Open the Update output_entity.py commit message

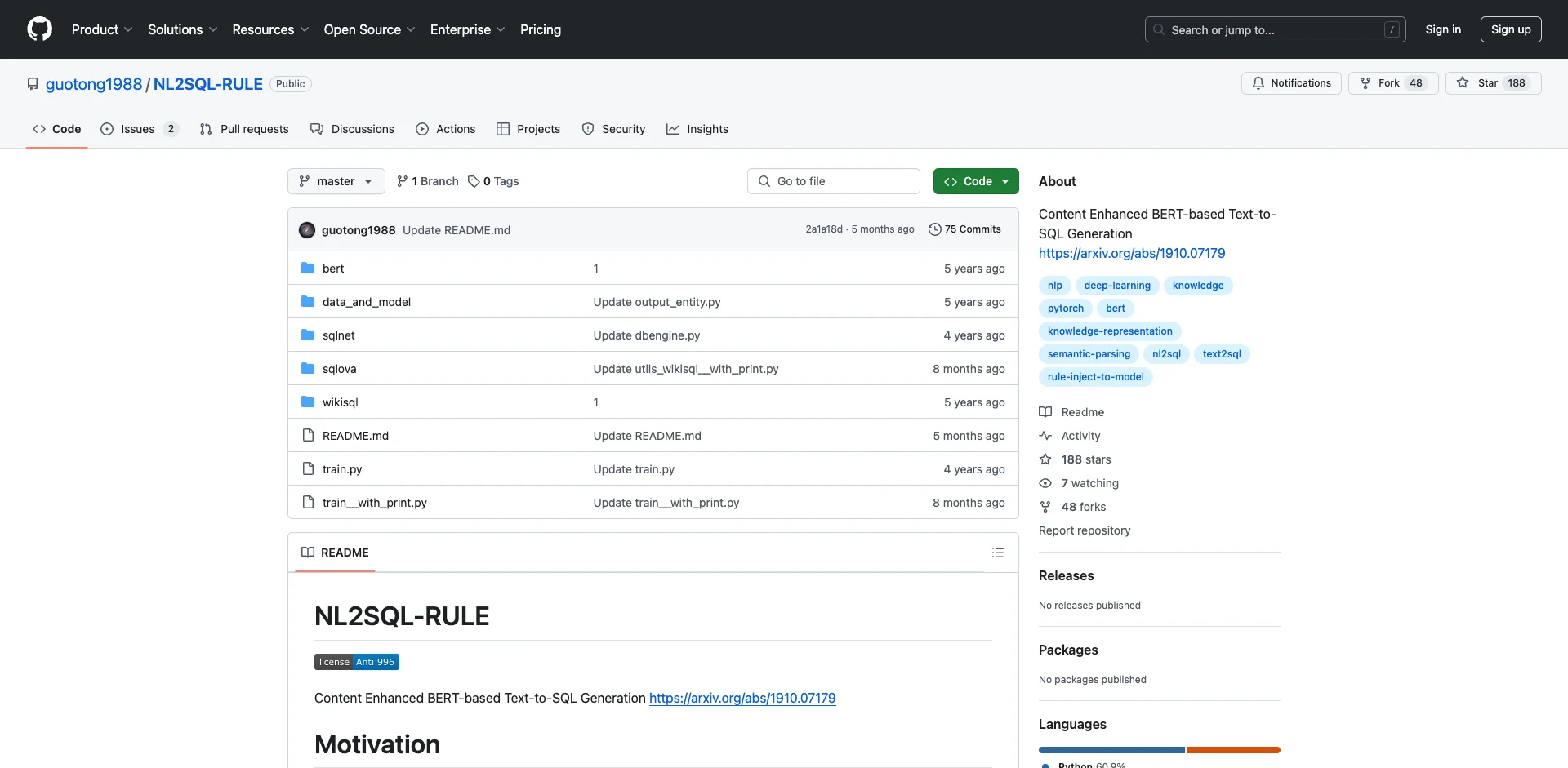657,302
